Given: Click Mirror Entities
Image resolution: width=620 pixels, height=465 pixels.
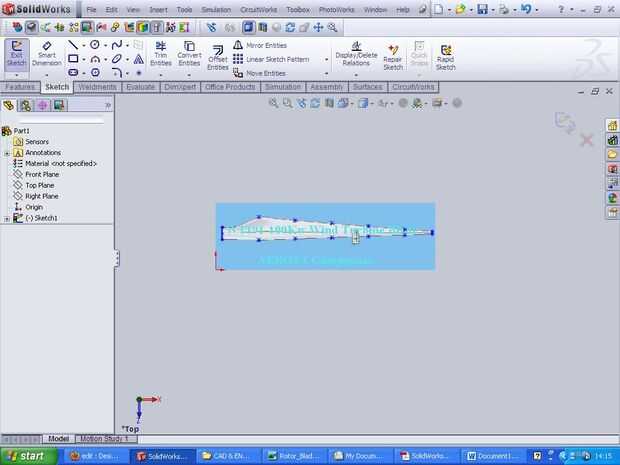Looking at the screenshot, I should pyautogui.click(x=260, y=45).
